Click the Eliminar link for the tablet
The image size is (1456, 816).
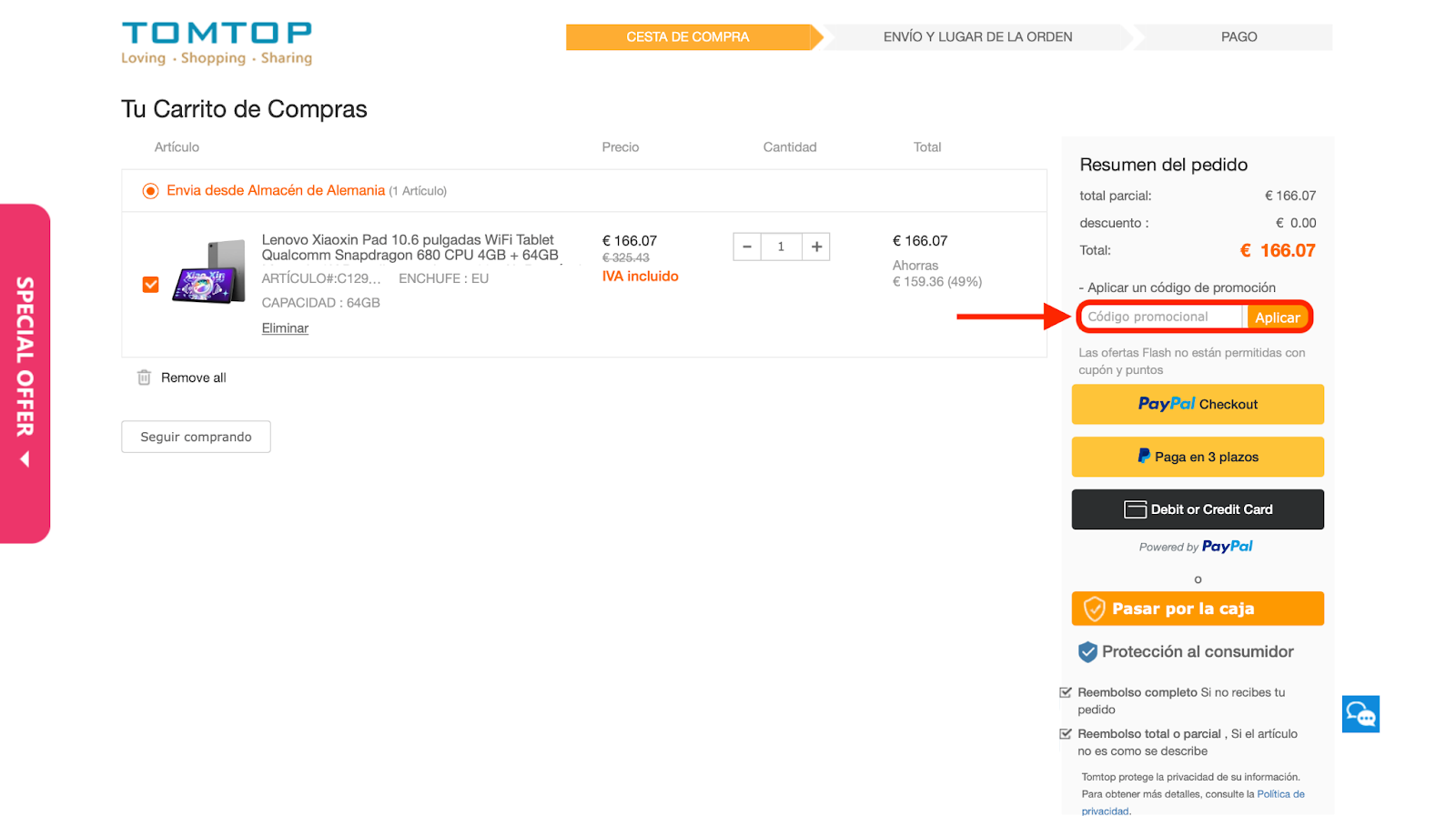point(285,328)
